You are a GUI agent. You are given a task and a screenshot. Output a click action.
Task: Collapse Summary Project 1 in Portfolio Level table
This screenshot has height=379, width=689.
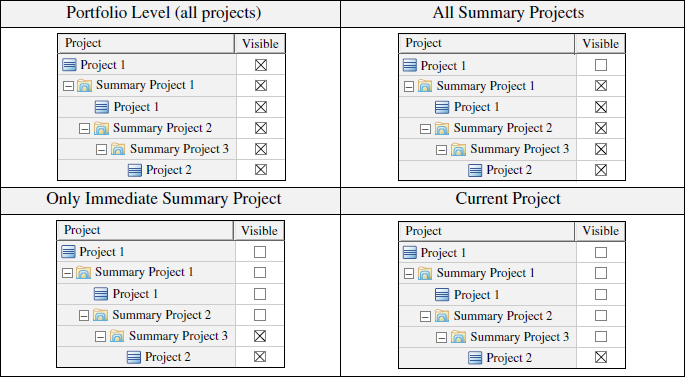point(68,86)
